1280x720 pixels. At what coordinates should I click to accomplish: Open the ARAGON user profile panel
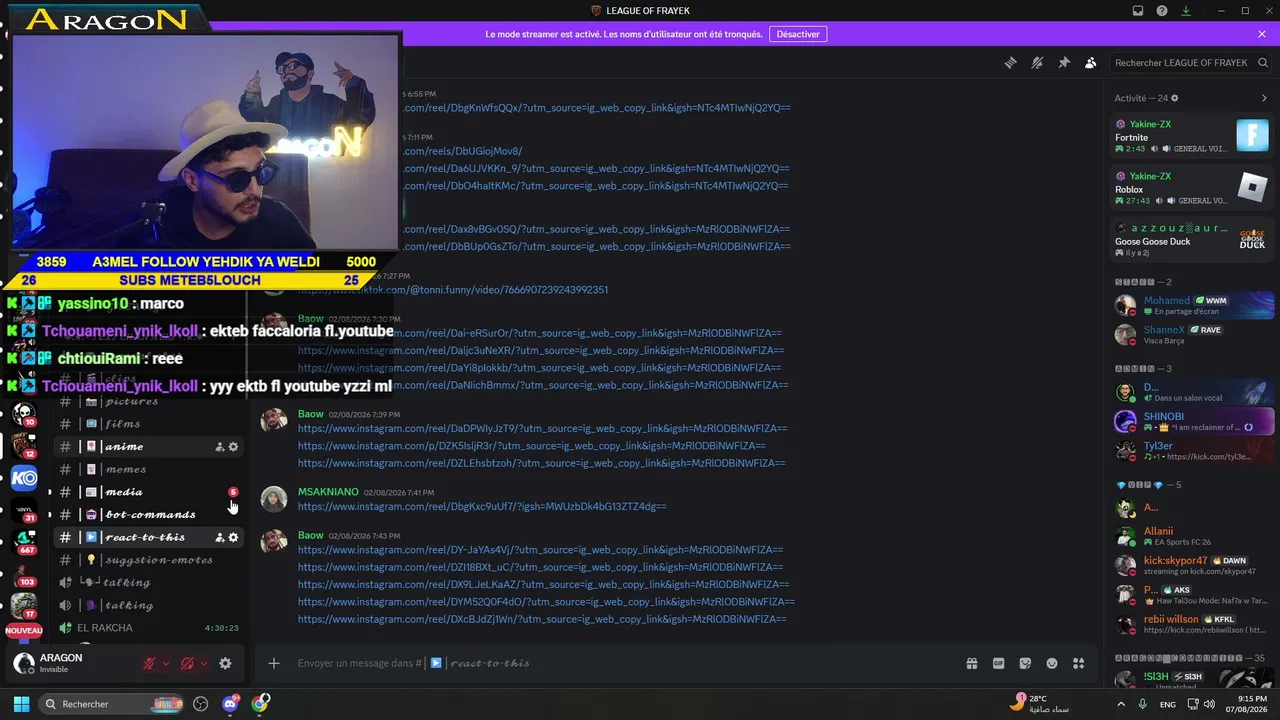pos(72,663)
